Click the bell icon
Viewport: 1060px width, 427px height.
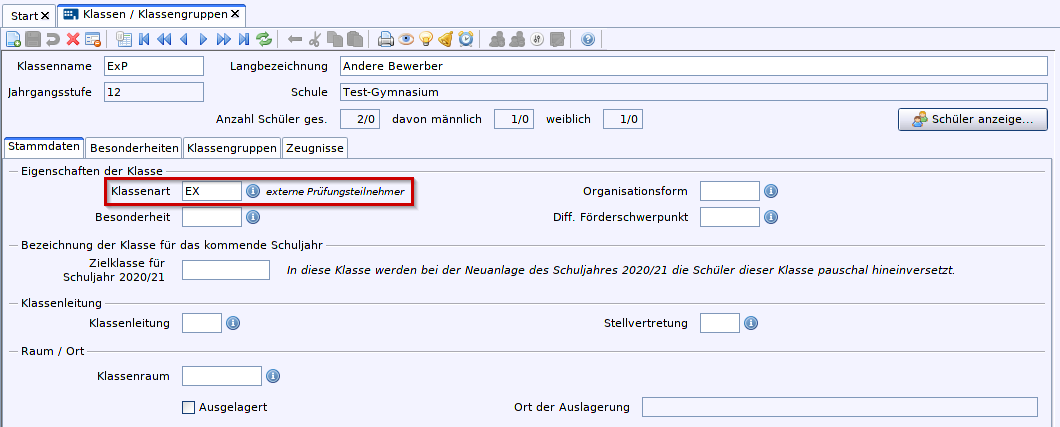pyautogui.click(x=445, y=39)
